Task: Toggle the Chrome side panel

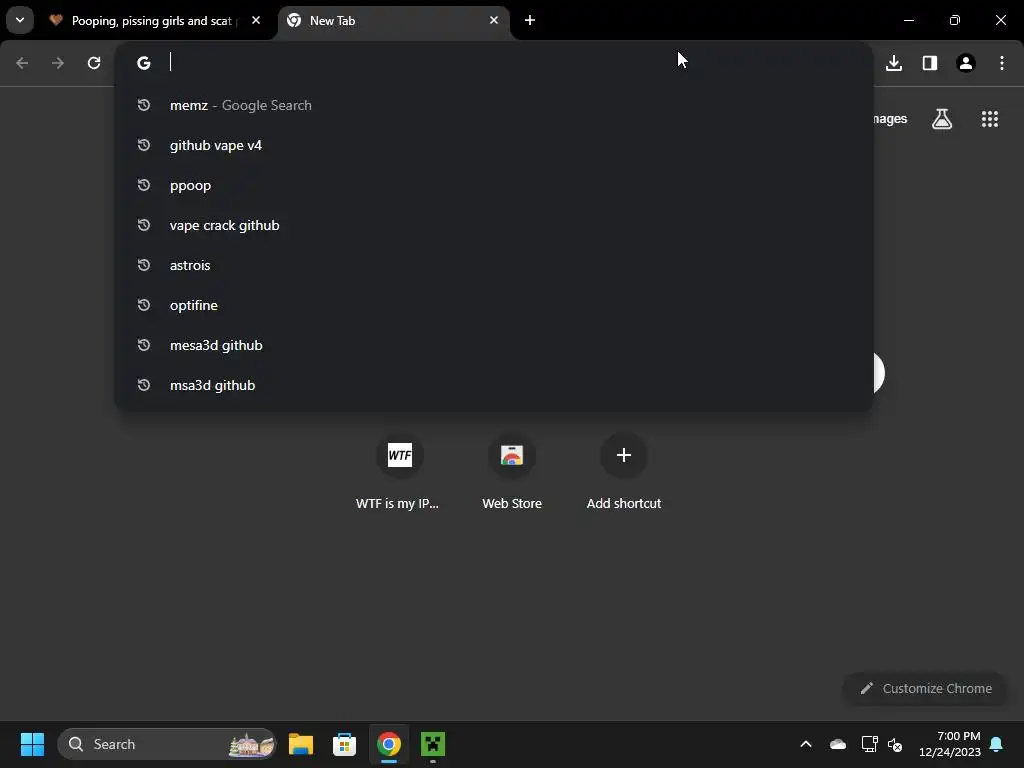Action: tap(930, 63)
